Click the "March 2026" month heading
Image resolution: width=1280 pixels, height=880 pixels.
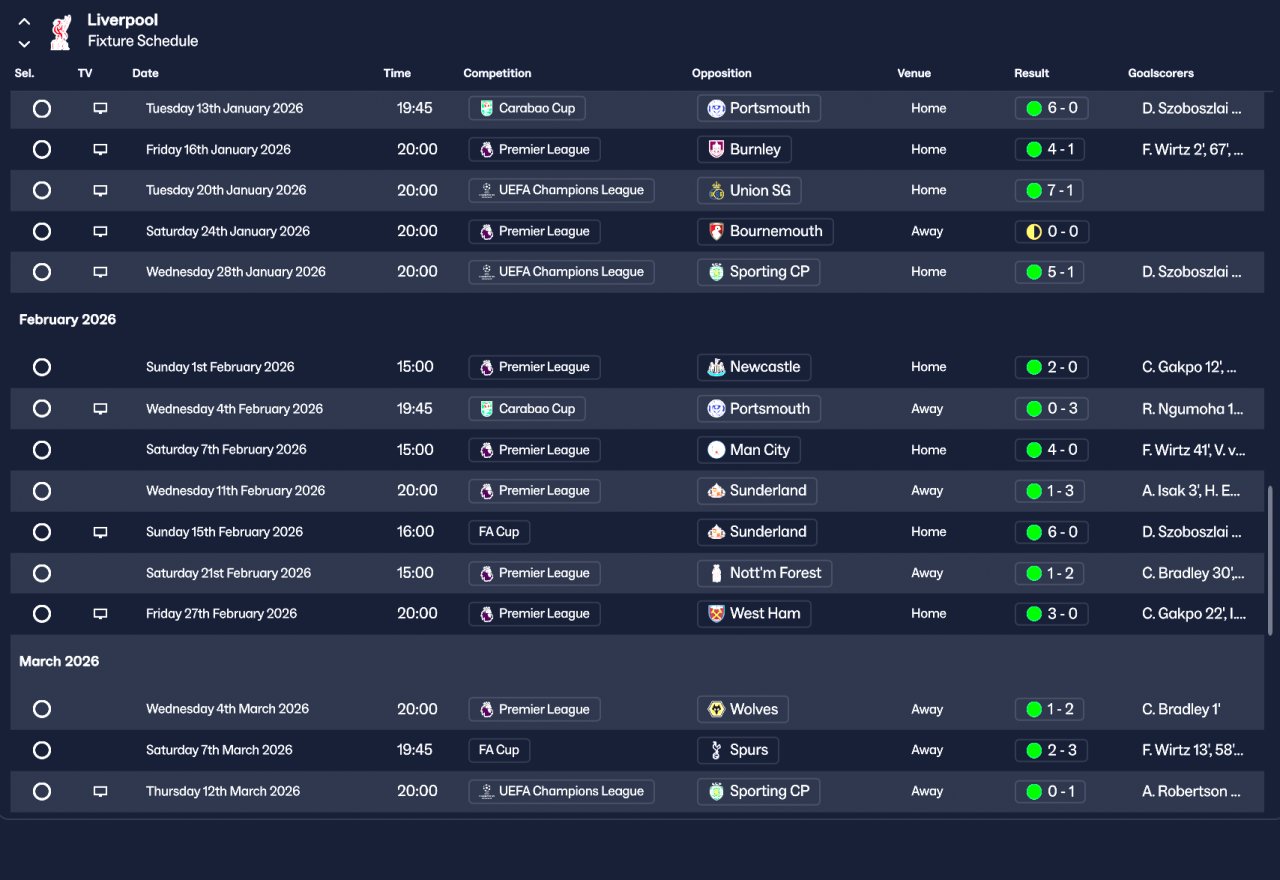point(60,662)
